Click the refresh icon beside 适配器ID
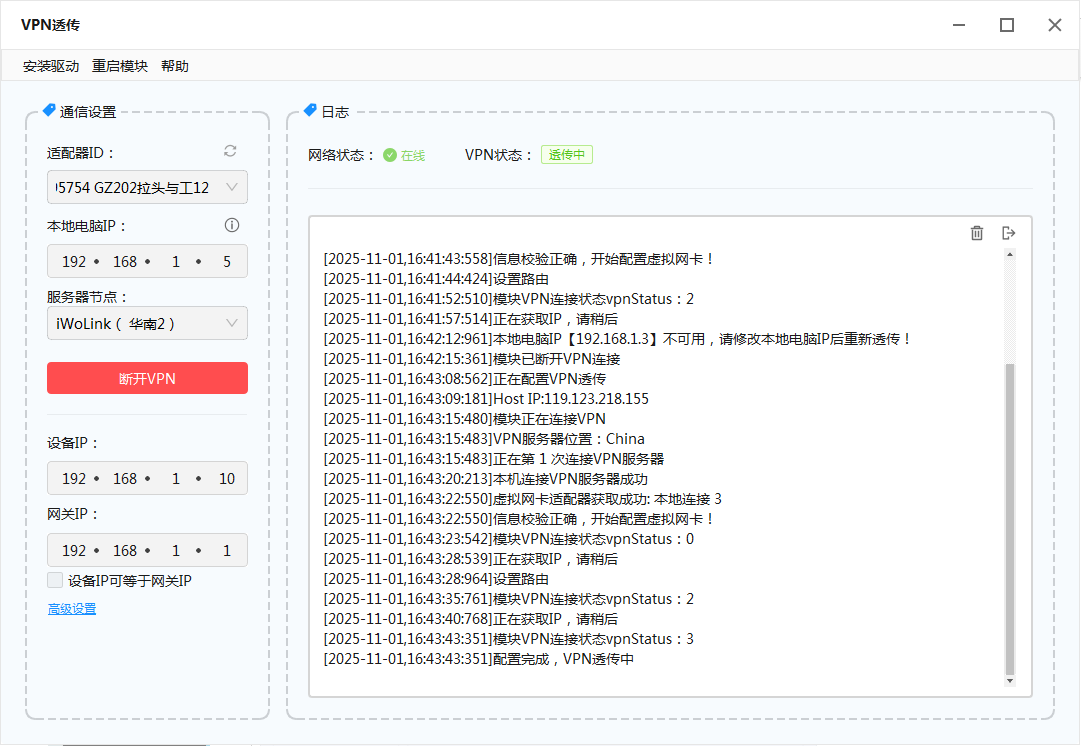Image resolution: width=1081 pixels, height=746 pixels. pyautogui.click(x=230, y=151)
